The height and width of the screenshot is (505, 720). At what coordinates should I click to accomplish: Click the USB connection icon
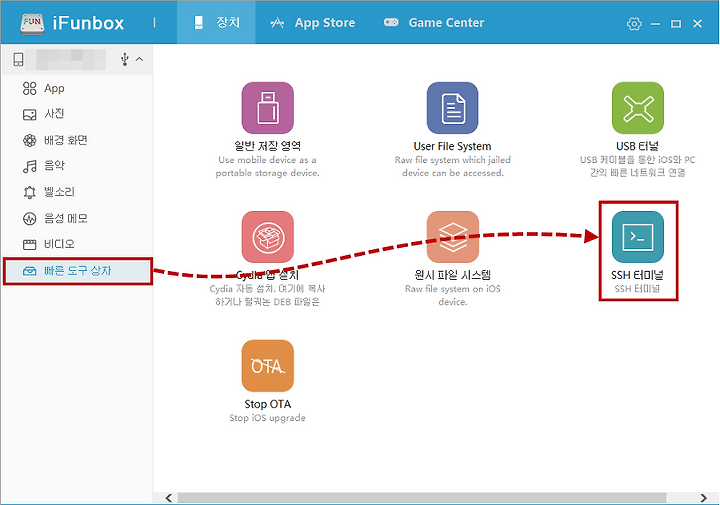coord(124,59)
